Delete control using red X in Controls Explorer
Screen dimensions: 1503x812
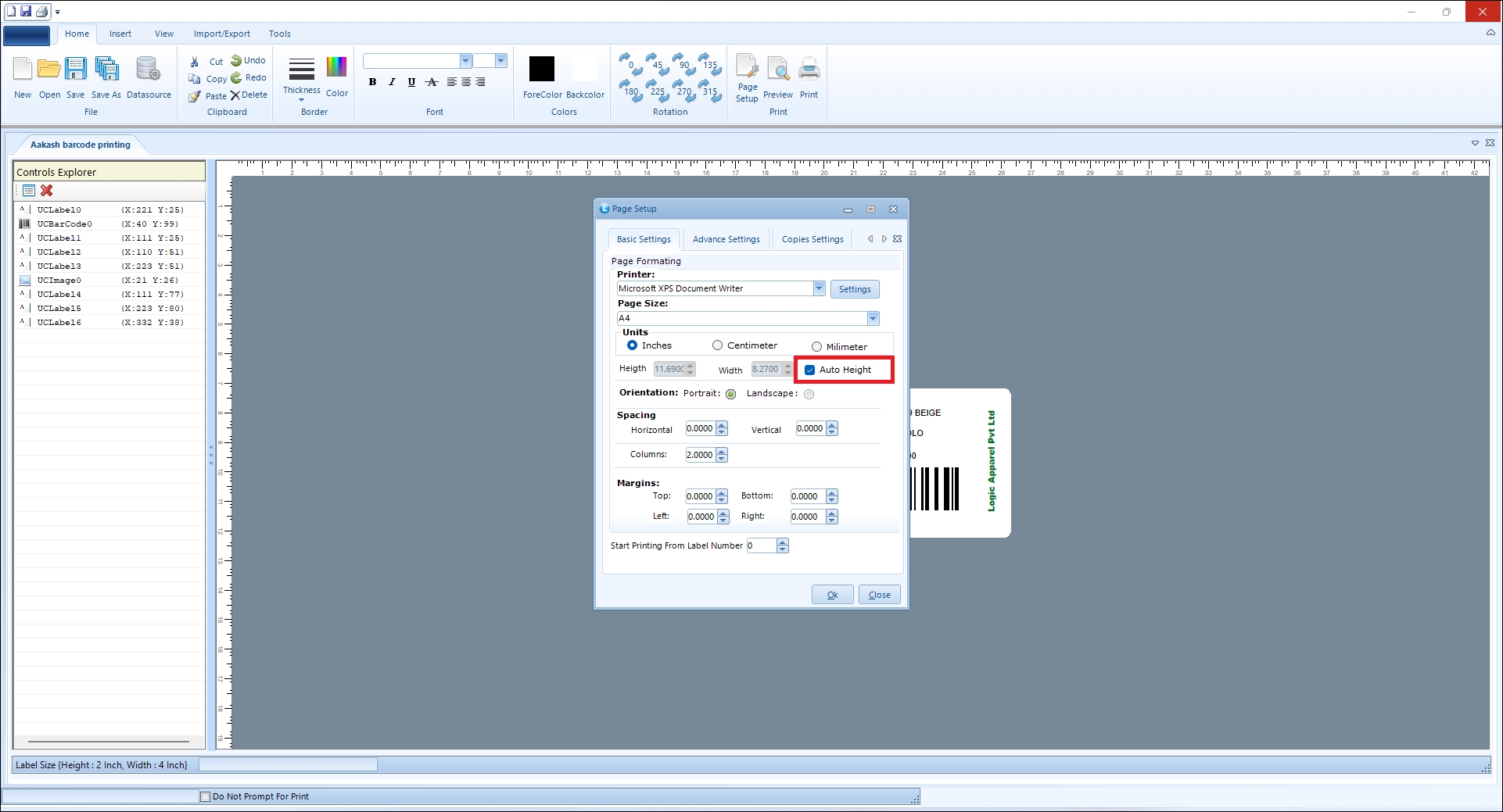pyautogui.click(x=47, y=191)
